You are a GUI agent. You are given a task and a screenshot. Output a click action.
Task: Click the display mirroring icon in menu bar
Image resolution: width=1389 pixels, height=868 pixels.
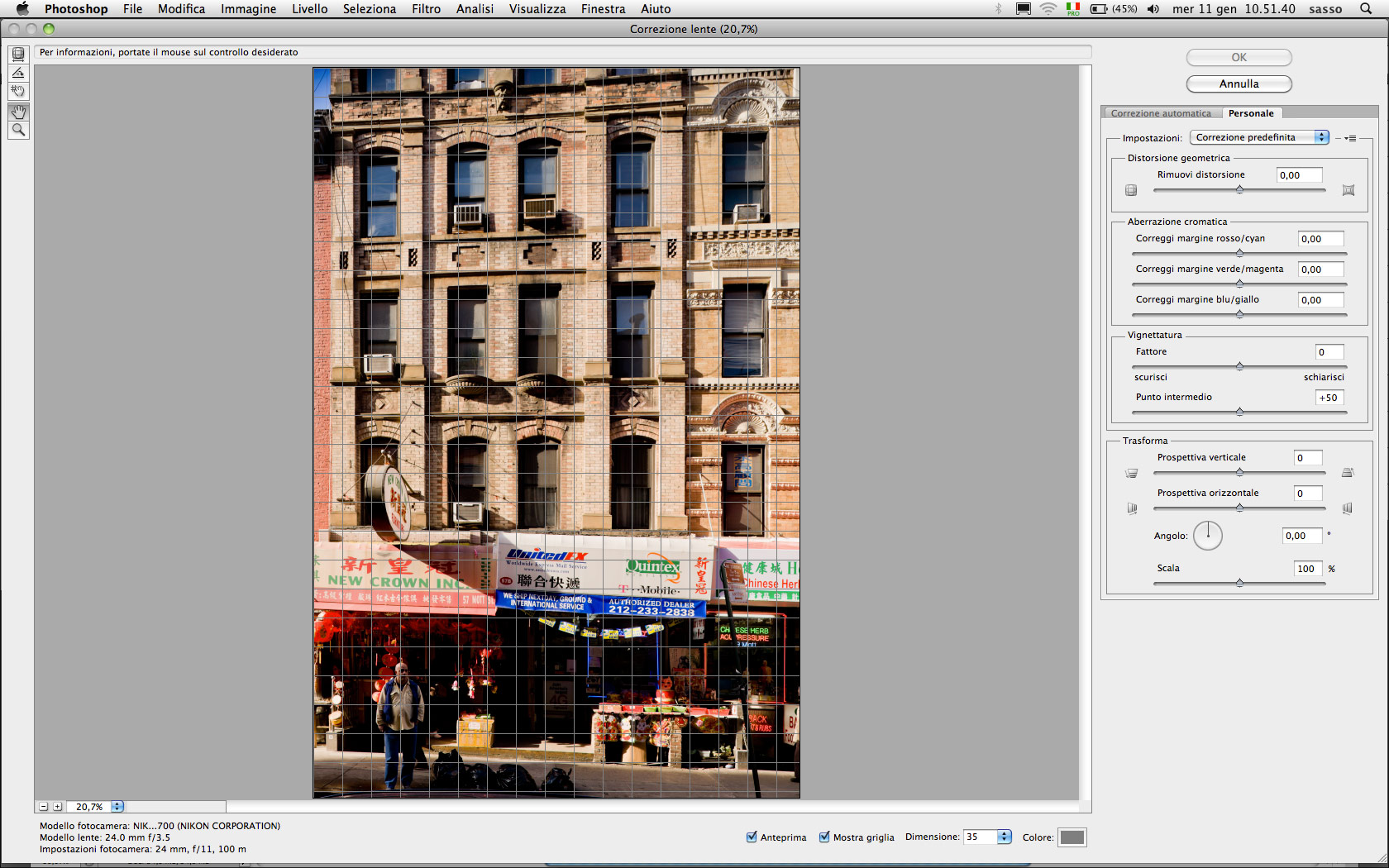1024,9
